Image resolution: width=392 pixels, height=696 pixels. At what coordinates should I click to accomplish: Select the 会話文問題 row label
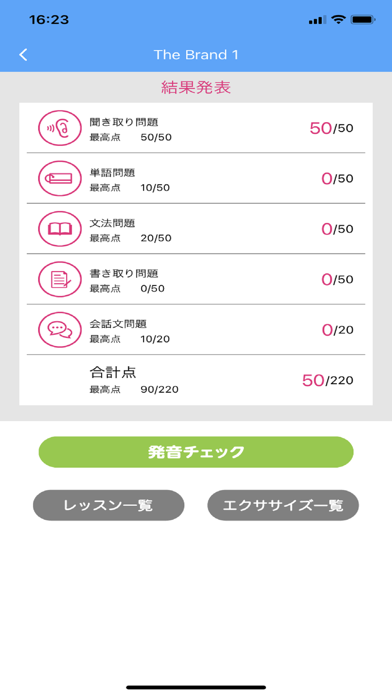click(118, 324)
